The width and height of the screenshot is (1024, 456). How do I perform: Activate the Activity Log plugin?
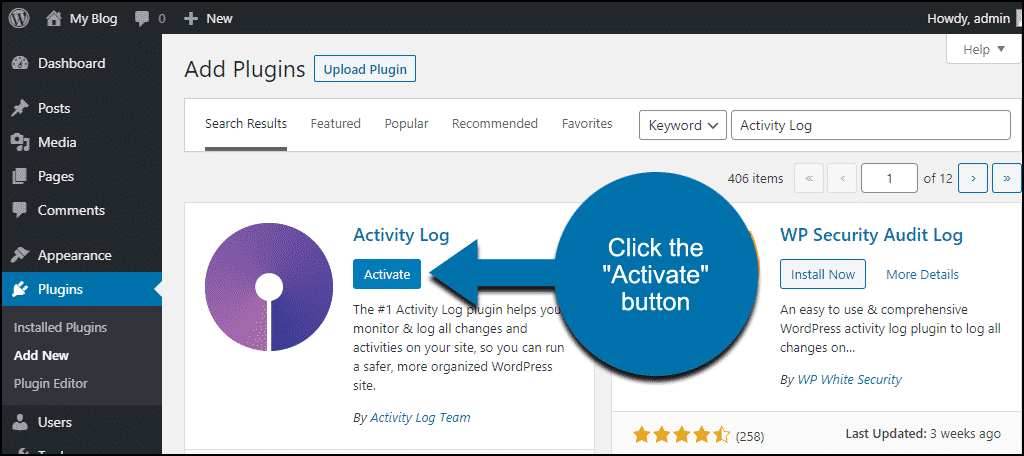point(387,274)
